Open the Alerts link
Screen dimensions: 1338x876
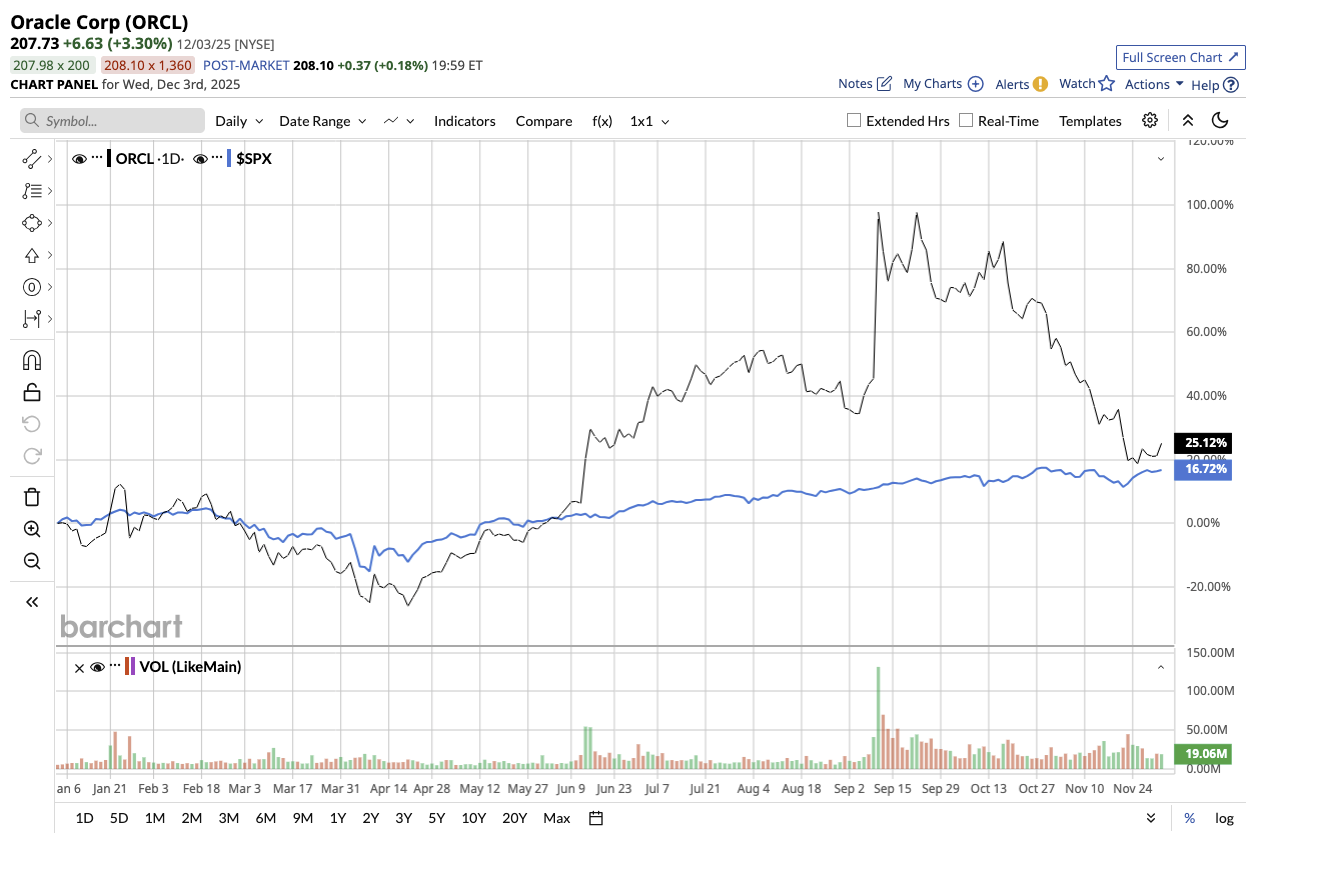(1021, 84)
